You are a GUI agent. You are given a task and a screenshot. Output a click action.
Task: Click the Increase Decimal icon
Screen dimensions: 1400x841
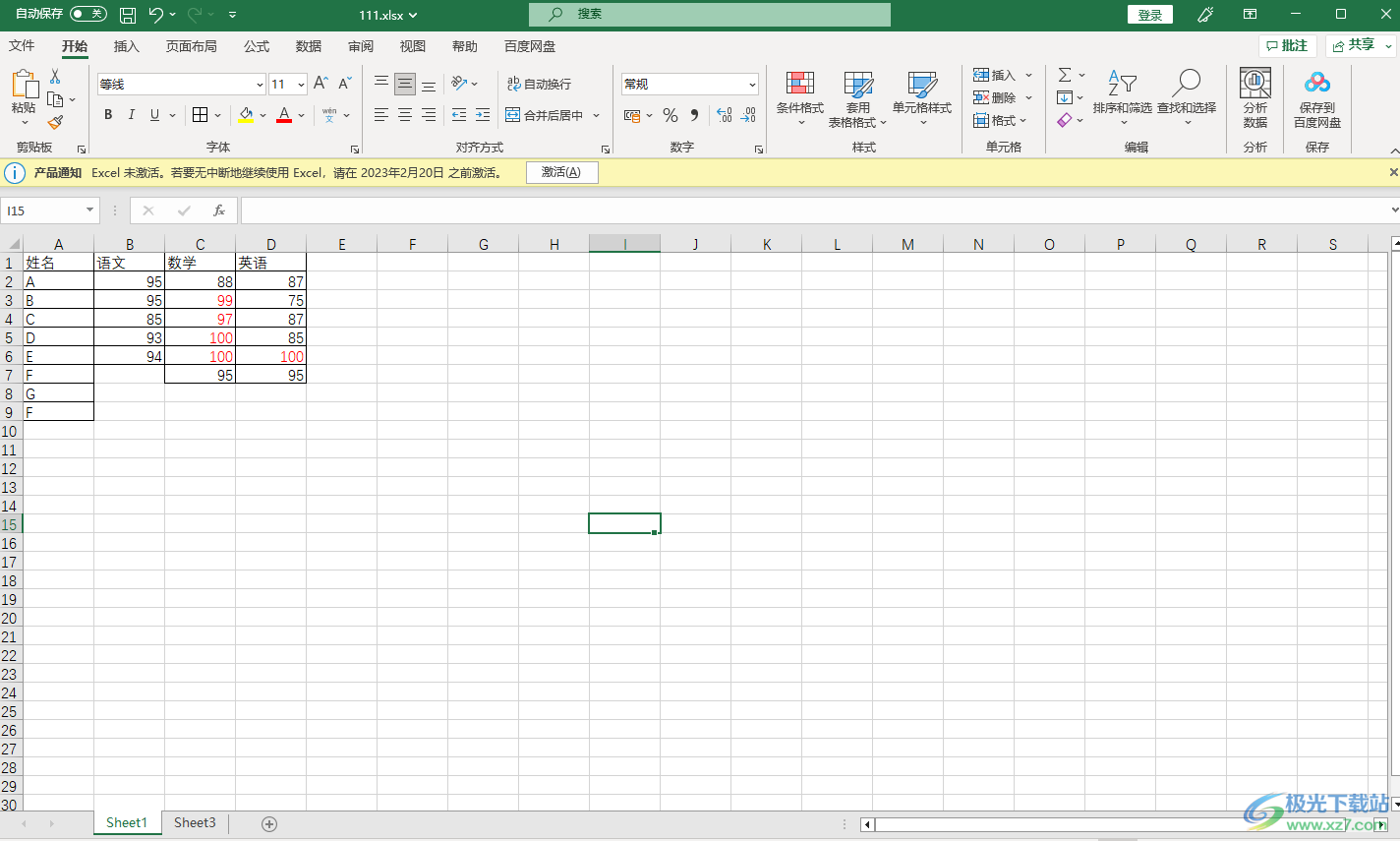click(725, 115)
